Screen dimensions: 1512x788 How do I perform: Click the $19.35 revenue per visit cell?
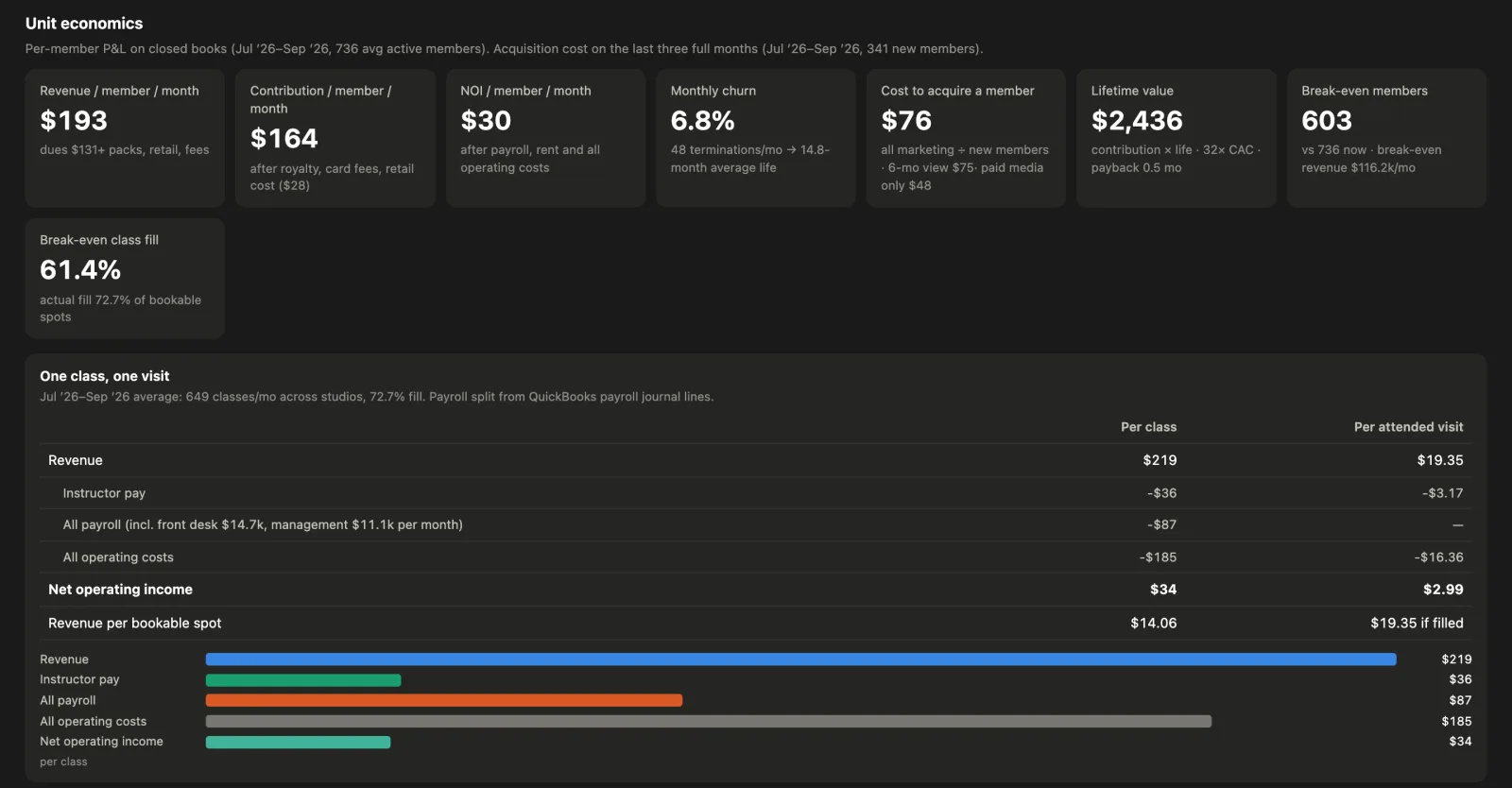(1439, 460)
